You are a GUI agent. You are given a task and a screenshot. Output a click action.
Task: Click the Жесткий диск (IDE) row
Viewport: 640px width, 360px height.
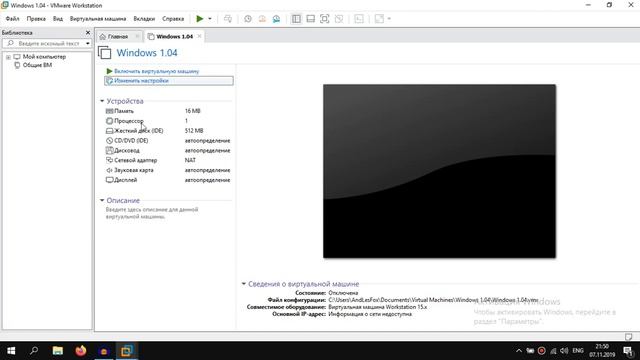pyautogui.click(x=168, y=131)
